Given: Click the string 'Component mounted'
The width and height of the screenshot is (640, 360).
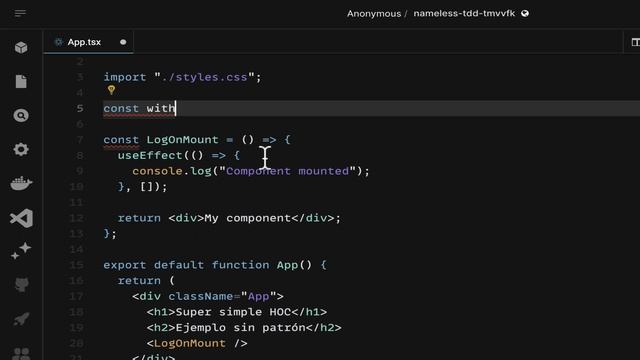Looking at the screenshot, I should coord(287,171).
